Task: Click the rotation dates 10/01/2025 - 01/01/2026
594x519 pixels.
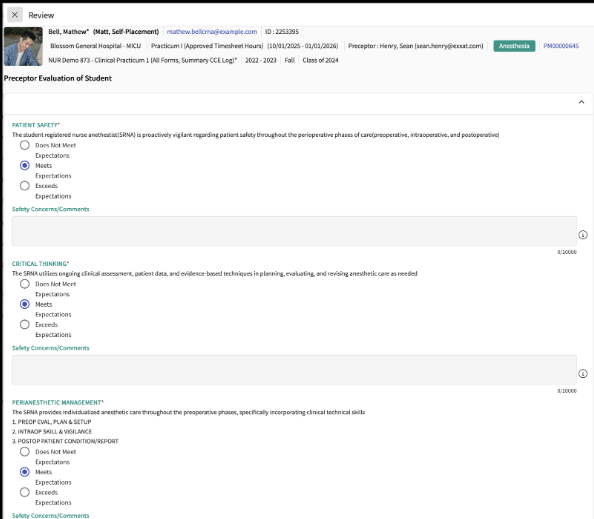Action: tap(303, 46)
